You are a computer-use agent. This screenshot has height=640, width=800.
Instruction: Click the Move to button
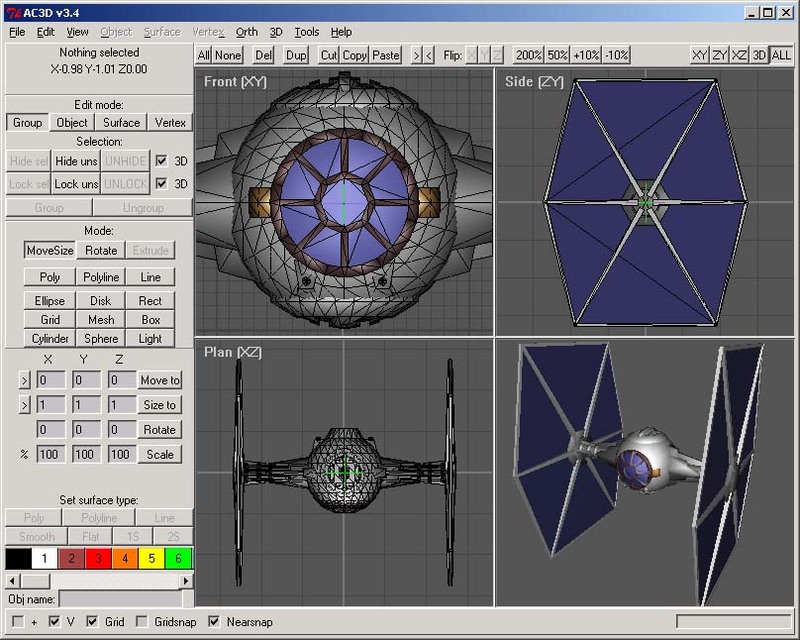[x=160, y=380]
